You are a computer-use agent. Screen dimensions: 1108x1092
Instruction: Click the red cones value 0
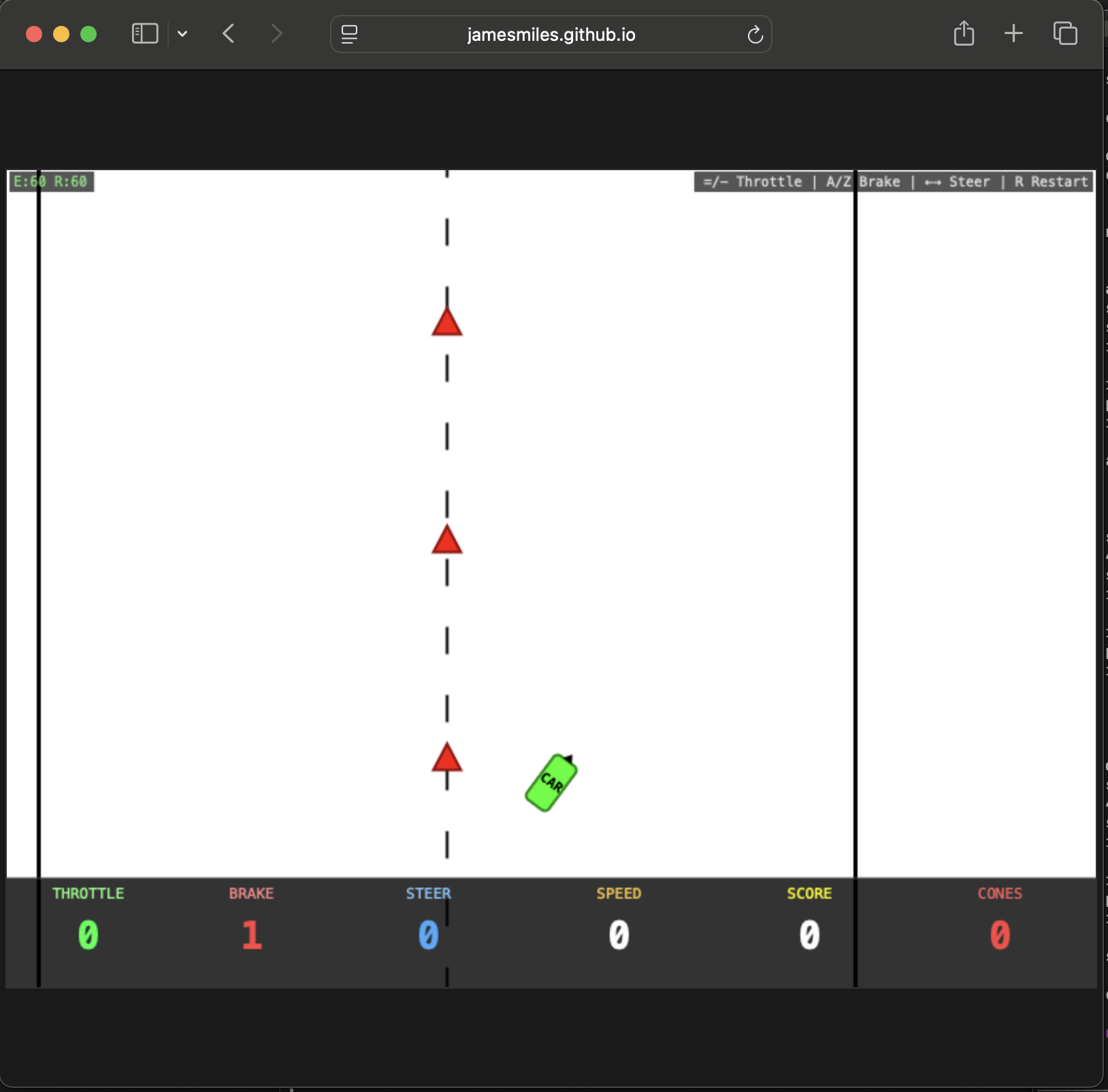pyautogui.click(x=1000, y=935)
